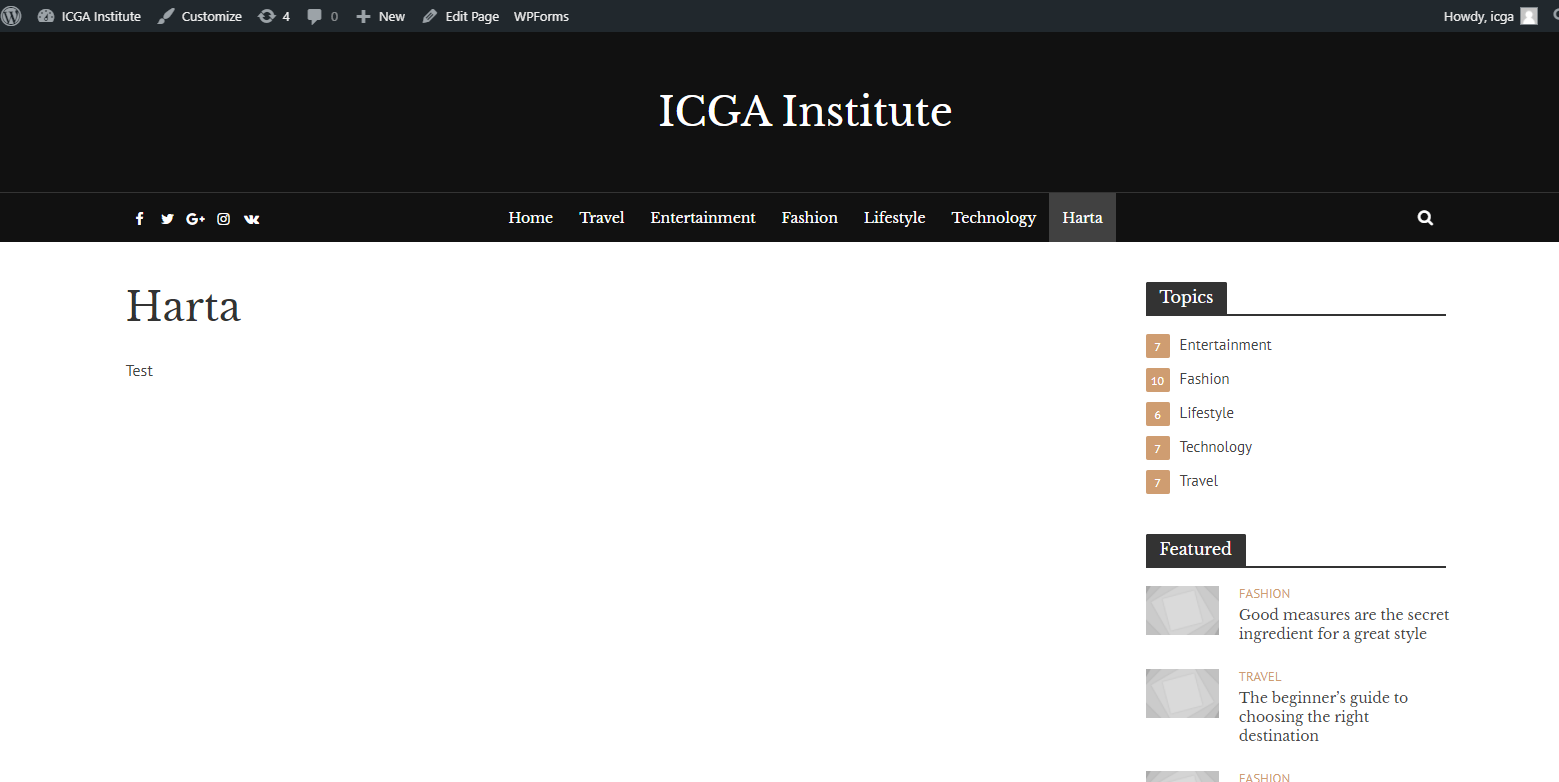
Task: Open the Facebook social icon link
Action: [x=140, y=219]
